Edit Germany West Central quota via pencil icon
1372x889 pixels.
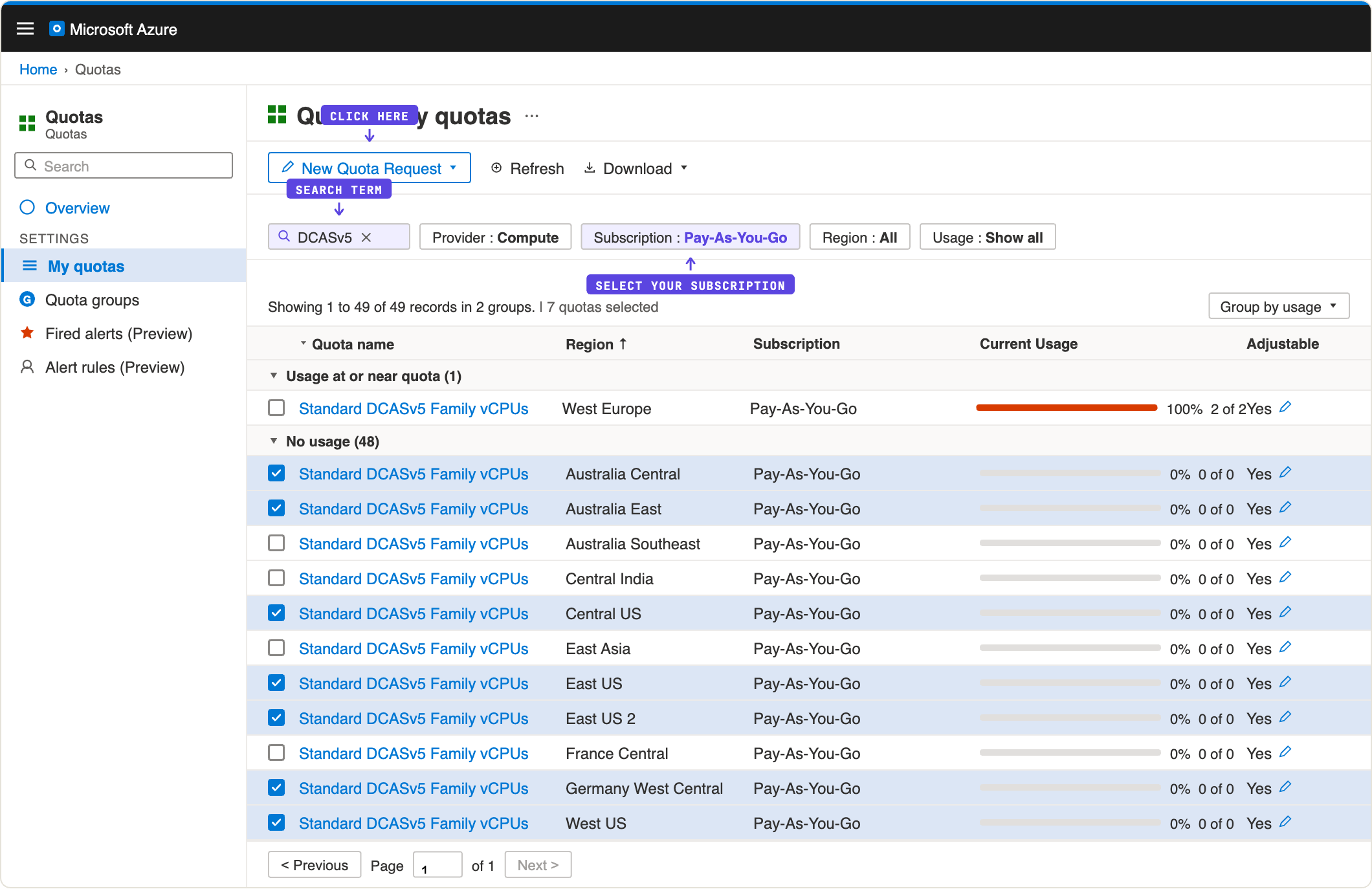click(1285, 787)
